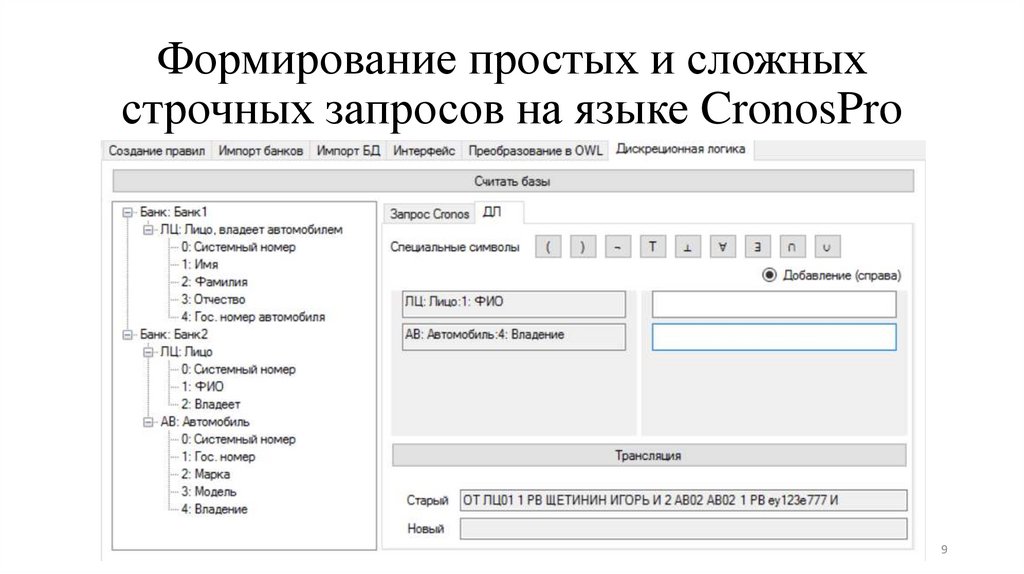The width and height of the screenshot is (1024, 574).
Task: Click the АВ: Автомобиль:4: Владение entry
Action: pyautogui.click(x=514, y=337)
